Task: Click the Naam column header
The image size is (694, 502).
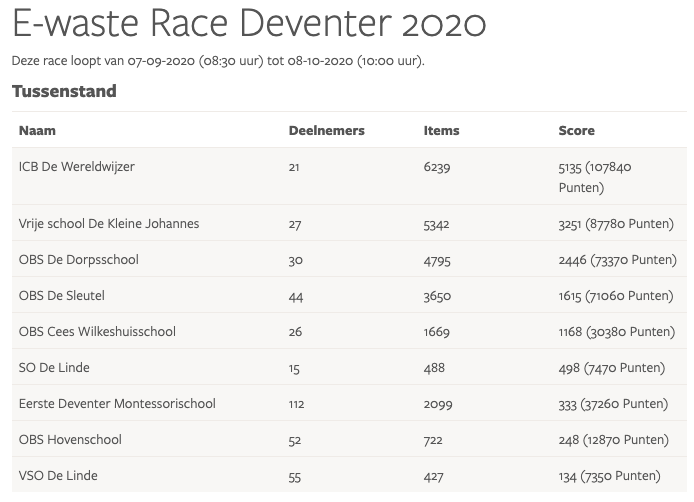Action: (x=37, y=131)
